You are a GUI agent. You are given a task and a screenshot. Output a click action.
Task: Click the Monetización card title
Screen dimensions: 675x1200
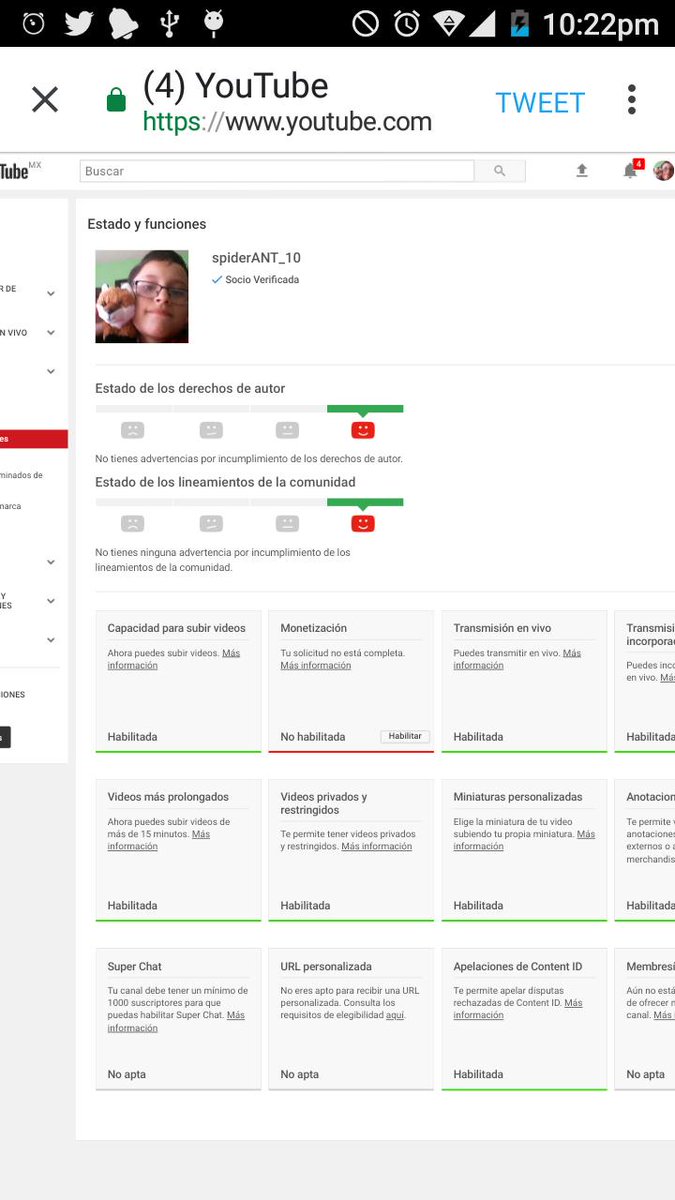[x=314, y=628]
